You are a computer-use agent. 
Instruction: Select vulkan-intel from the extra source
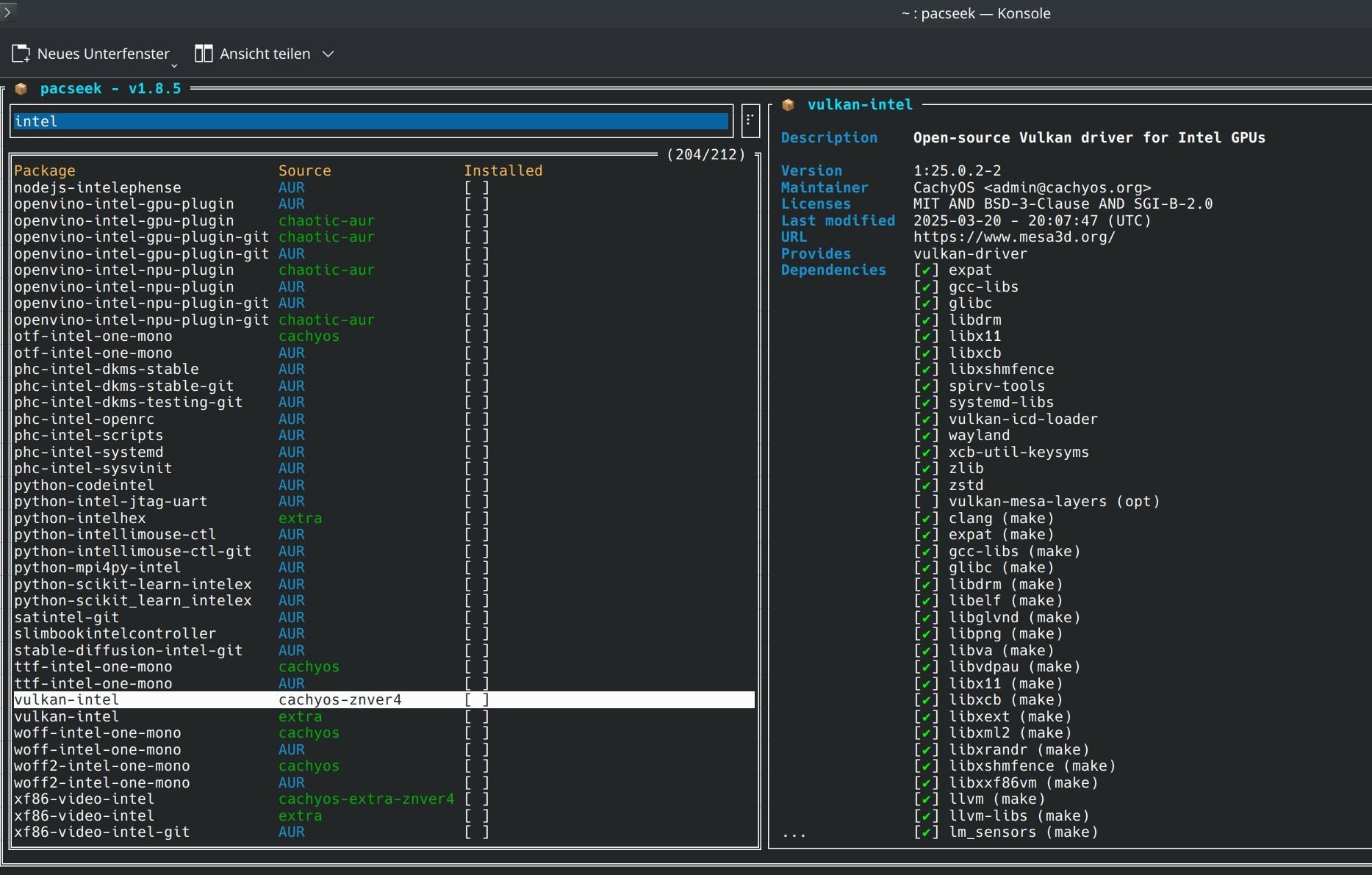pyautogui.click(x=66, y=717)
